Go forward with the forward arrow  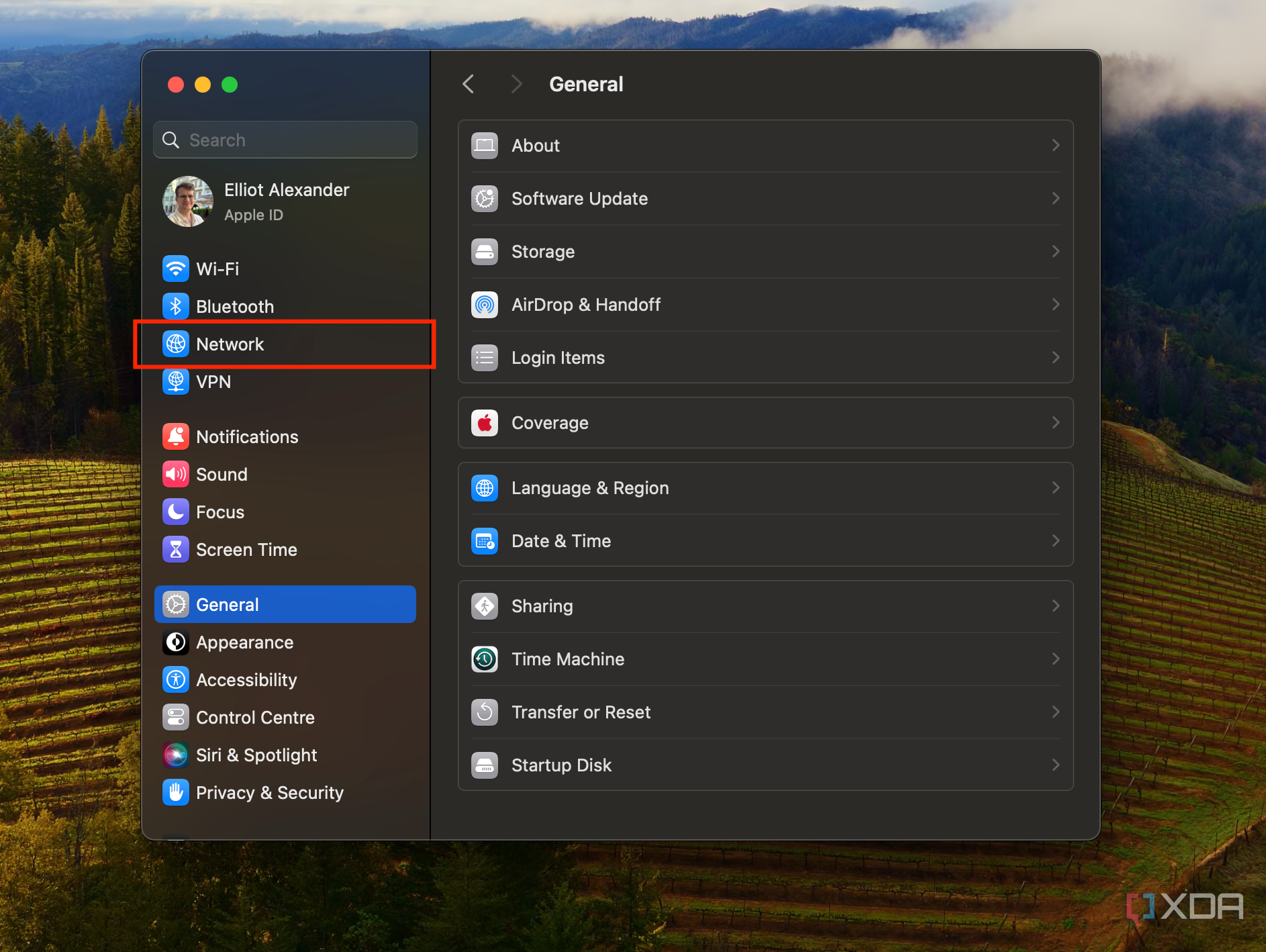516,85
